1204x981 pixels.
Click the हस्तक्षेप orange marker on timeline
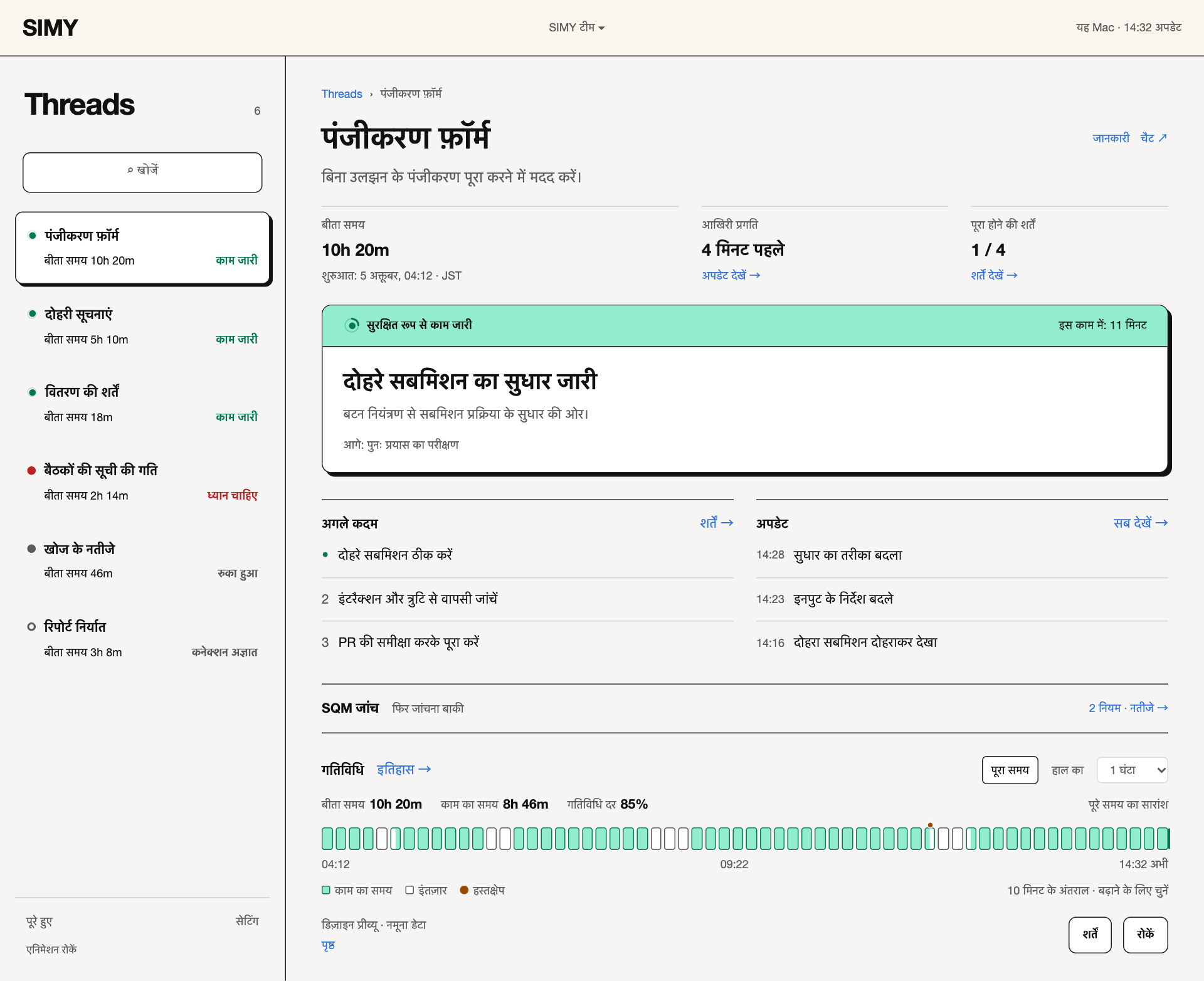click(930, 825)
